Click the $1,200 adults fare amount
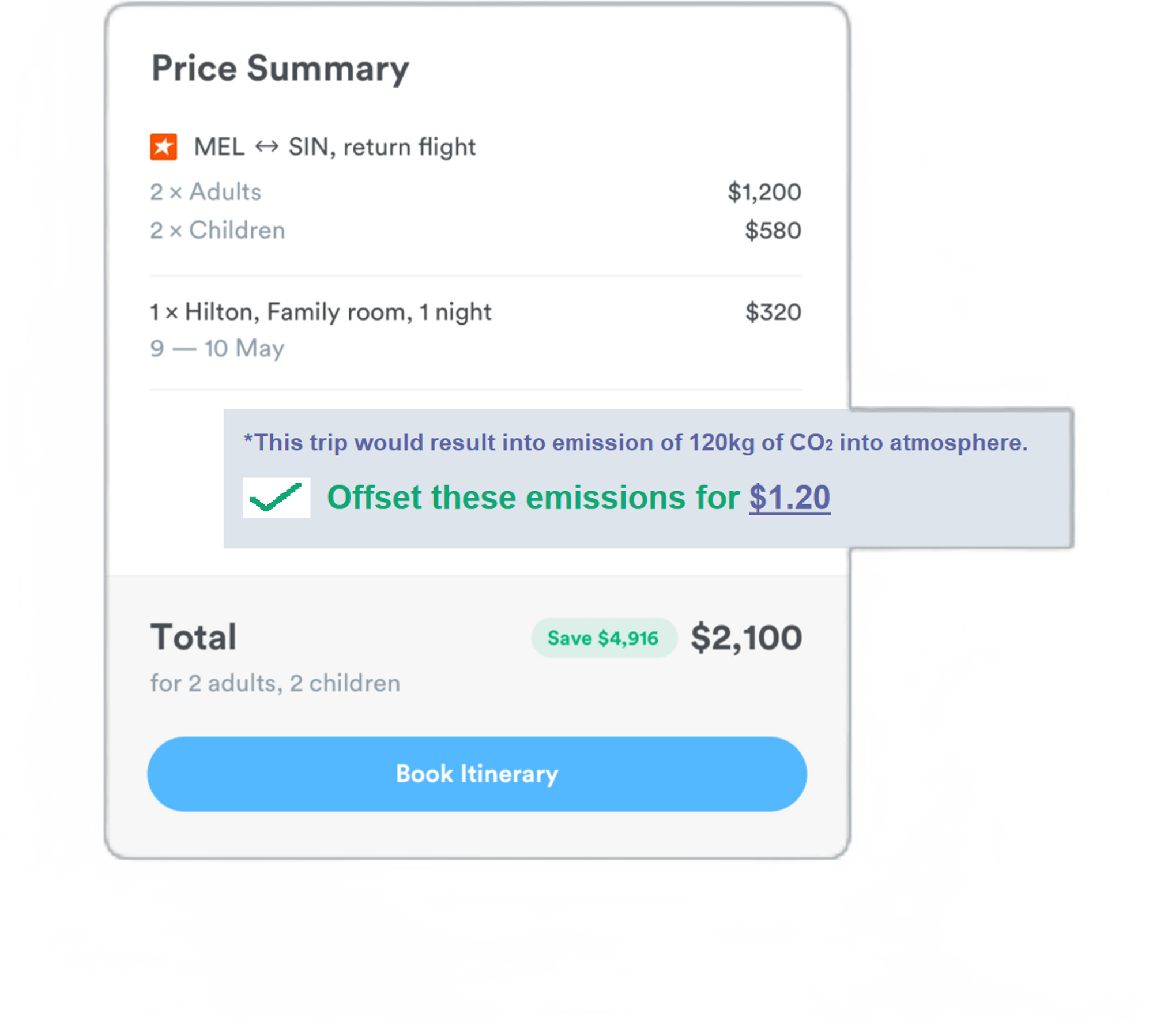This screenshot has width=1153, height=1036. click(764, 192)
